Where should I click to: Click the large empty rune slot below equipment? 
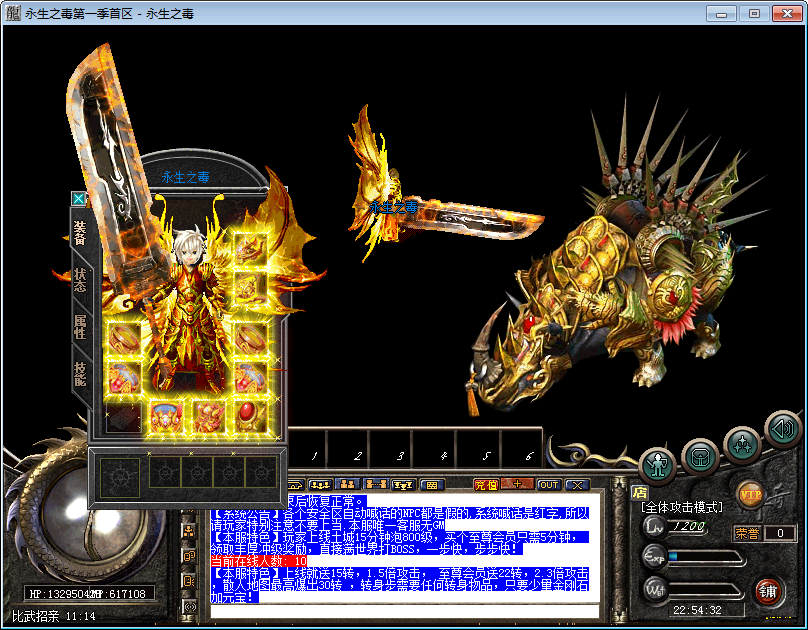tap(120, 478)
